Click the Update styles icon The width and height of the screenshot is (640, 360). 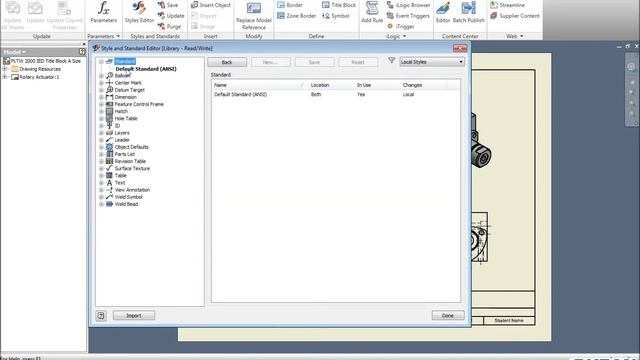[171, 16]
